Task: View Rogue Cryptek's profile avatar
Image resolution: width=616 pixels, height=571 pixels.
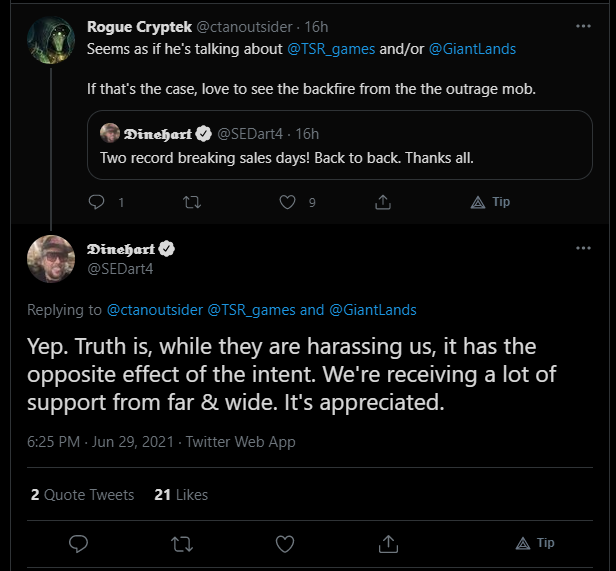Action: (x=51, y=40)
